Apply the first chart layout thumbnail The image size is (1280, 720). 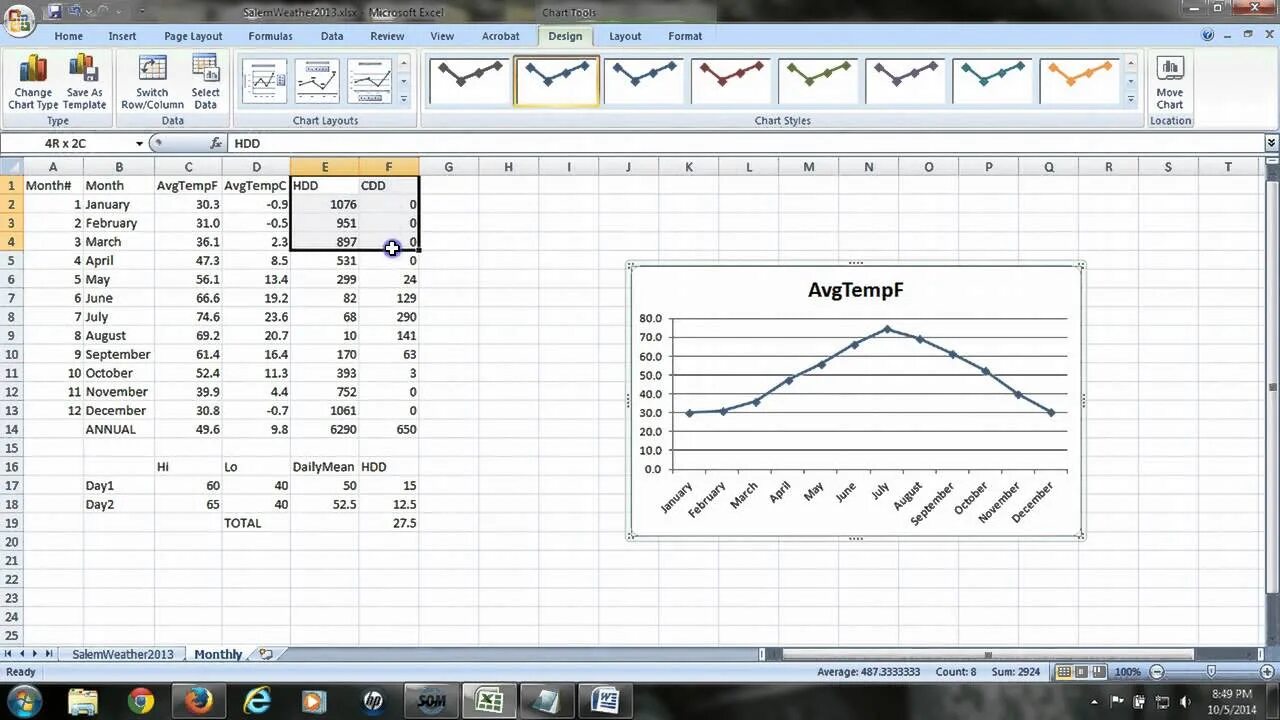265,81
